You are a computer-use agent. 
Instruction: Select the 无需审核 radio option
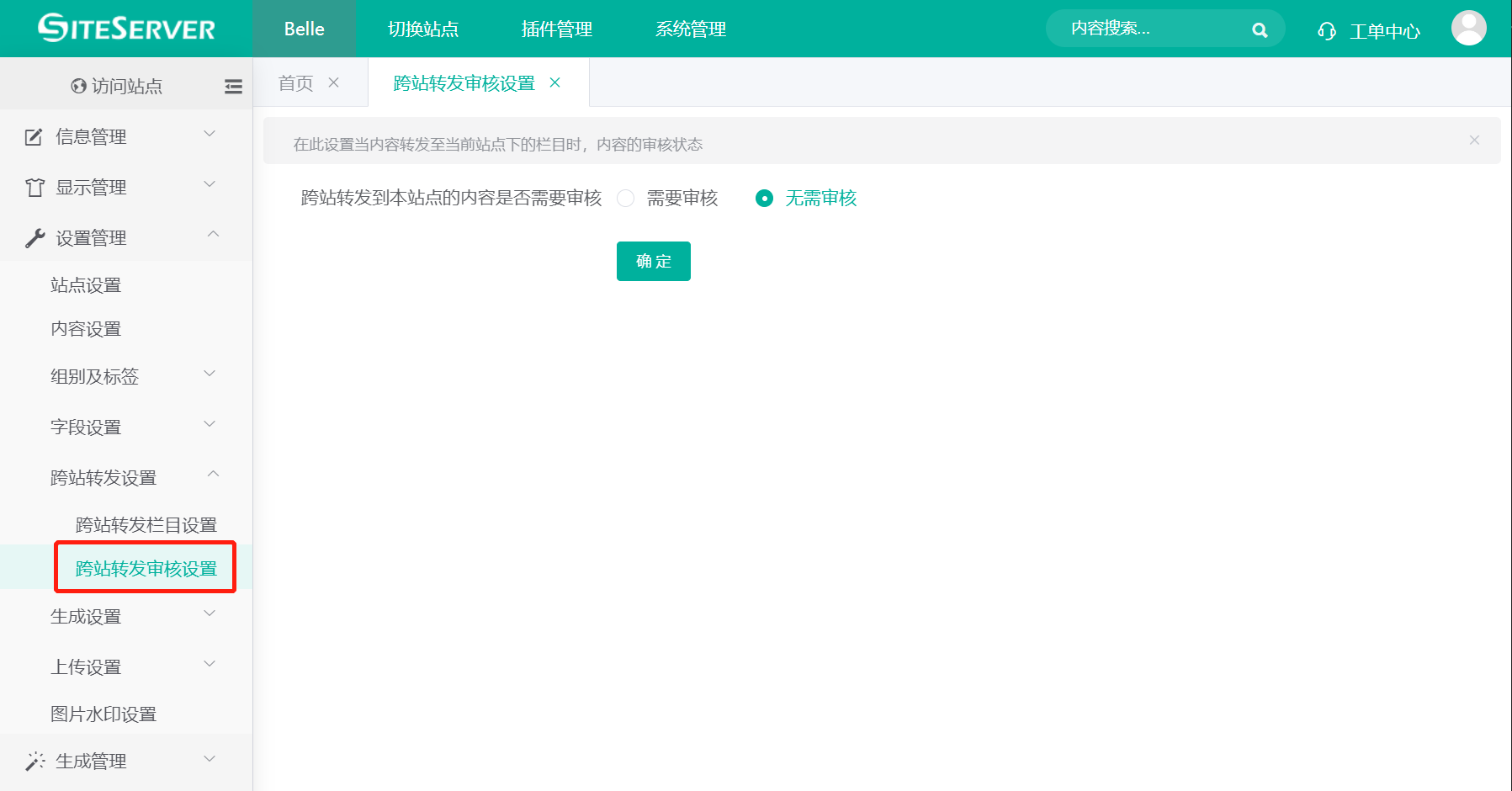pyautogui.click(x=764, y=198)
